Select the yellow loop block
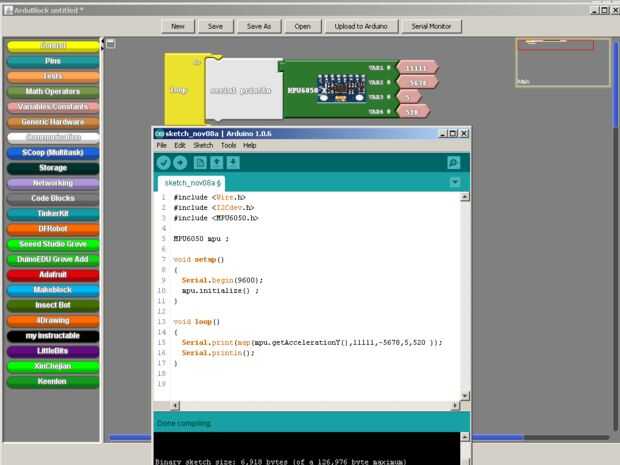Viewport: 620px width, 465px height. point(184,90)
